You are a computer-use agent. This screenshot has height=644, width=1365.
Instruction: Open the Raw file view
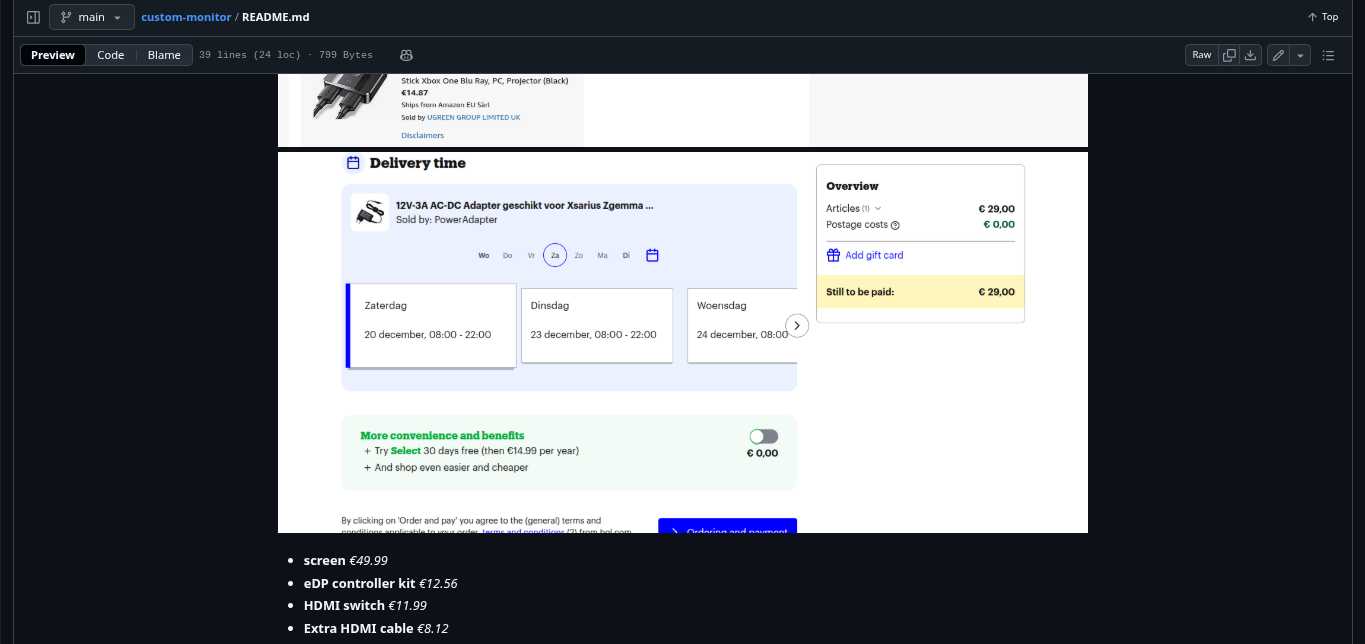pos(1201,55)
